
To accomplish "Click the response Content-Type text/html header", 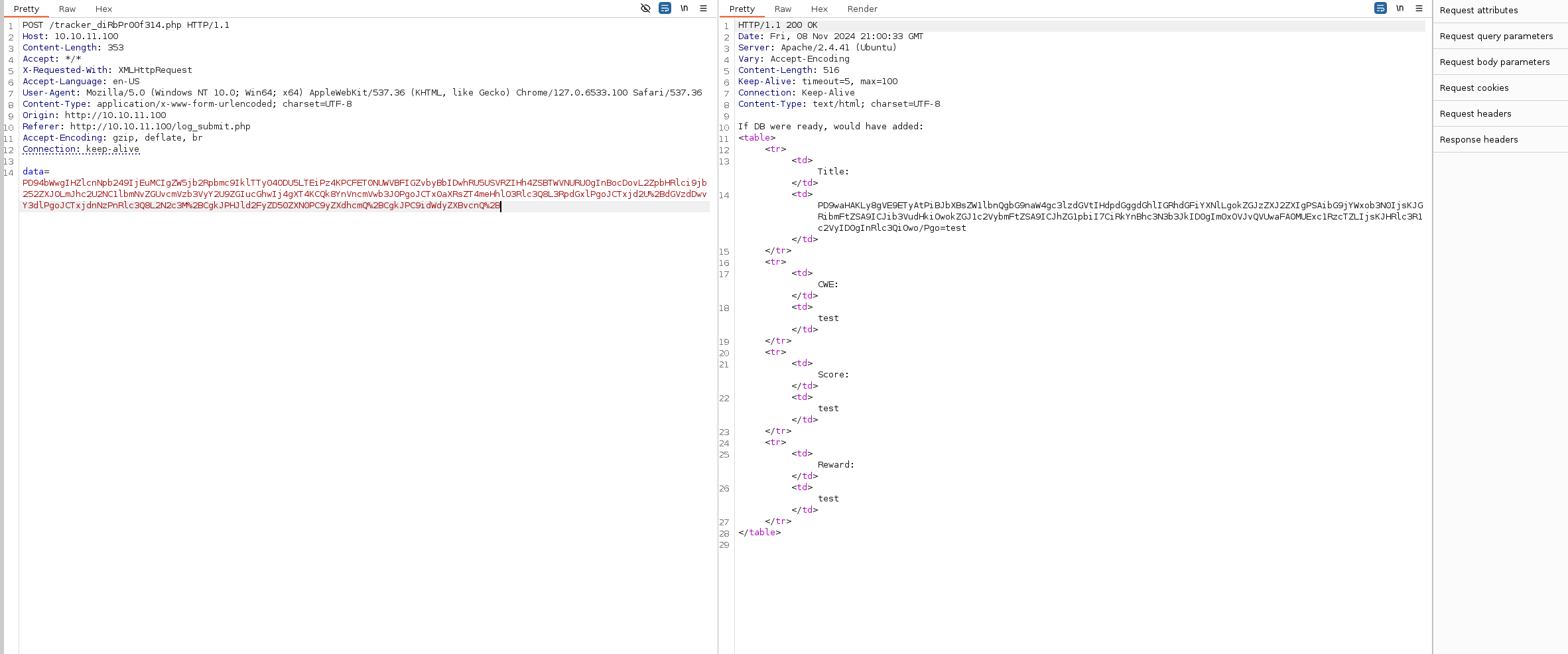I will point(839,104).
